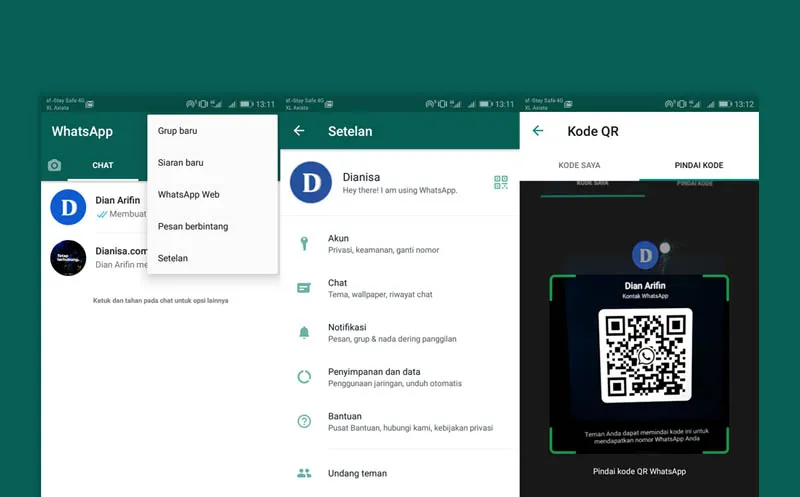Tap the question mark Bantuan icon
The height and width of the screenshot is (497, 800).
(304, 421)
